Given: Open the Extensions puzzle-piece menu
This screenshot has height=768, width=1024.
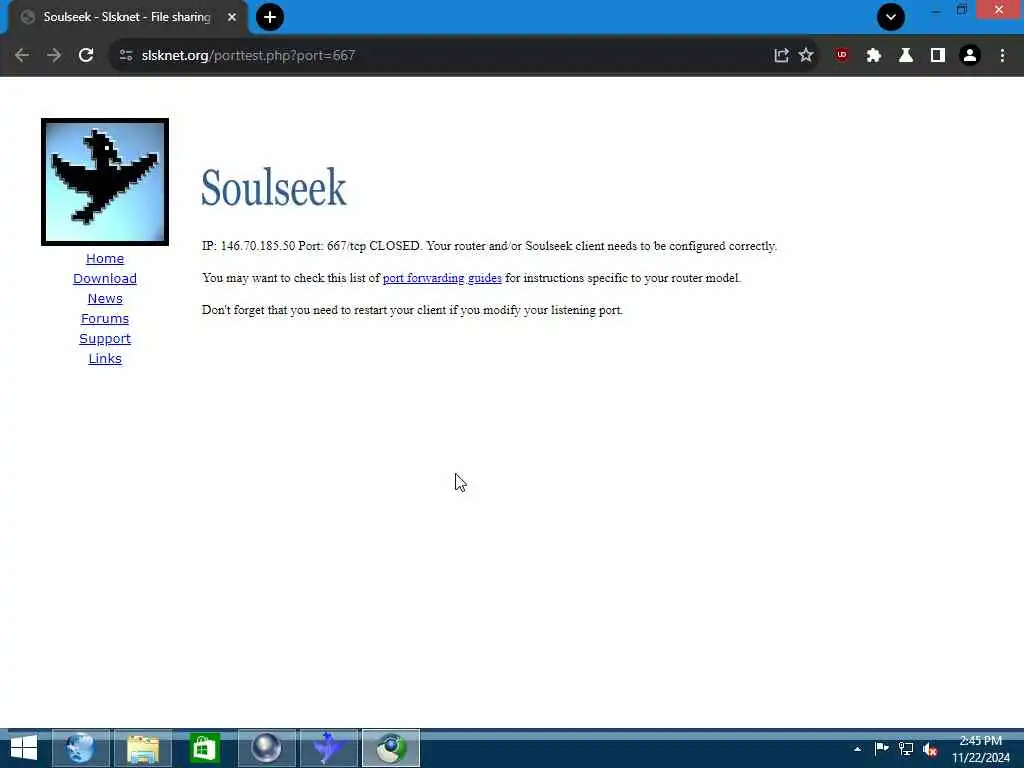Looking at the screenshot, I should coord(874,56).
